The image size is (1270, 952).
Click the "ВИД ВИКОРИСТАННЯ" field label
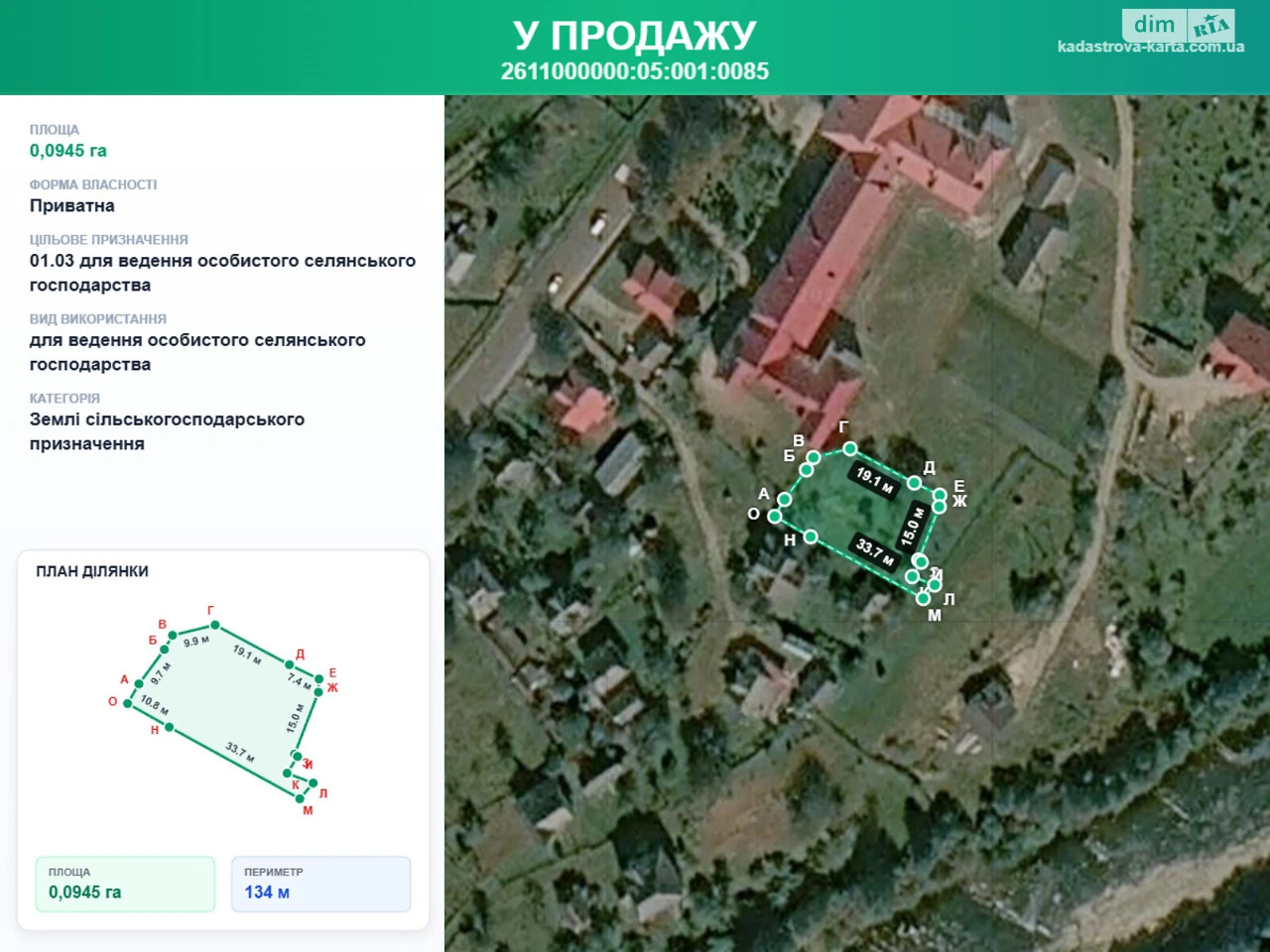tap(98, 319)
